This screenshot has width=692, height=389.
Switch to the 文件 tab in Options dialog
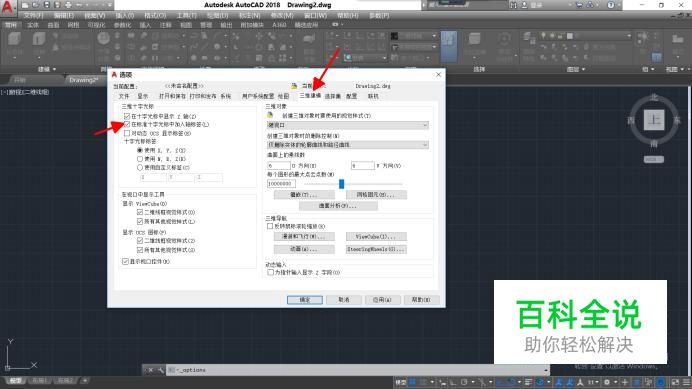point(124,96)
